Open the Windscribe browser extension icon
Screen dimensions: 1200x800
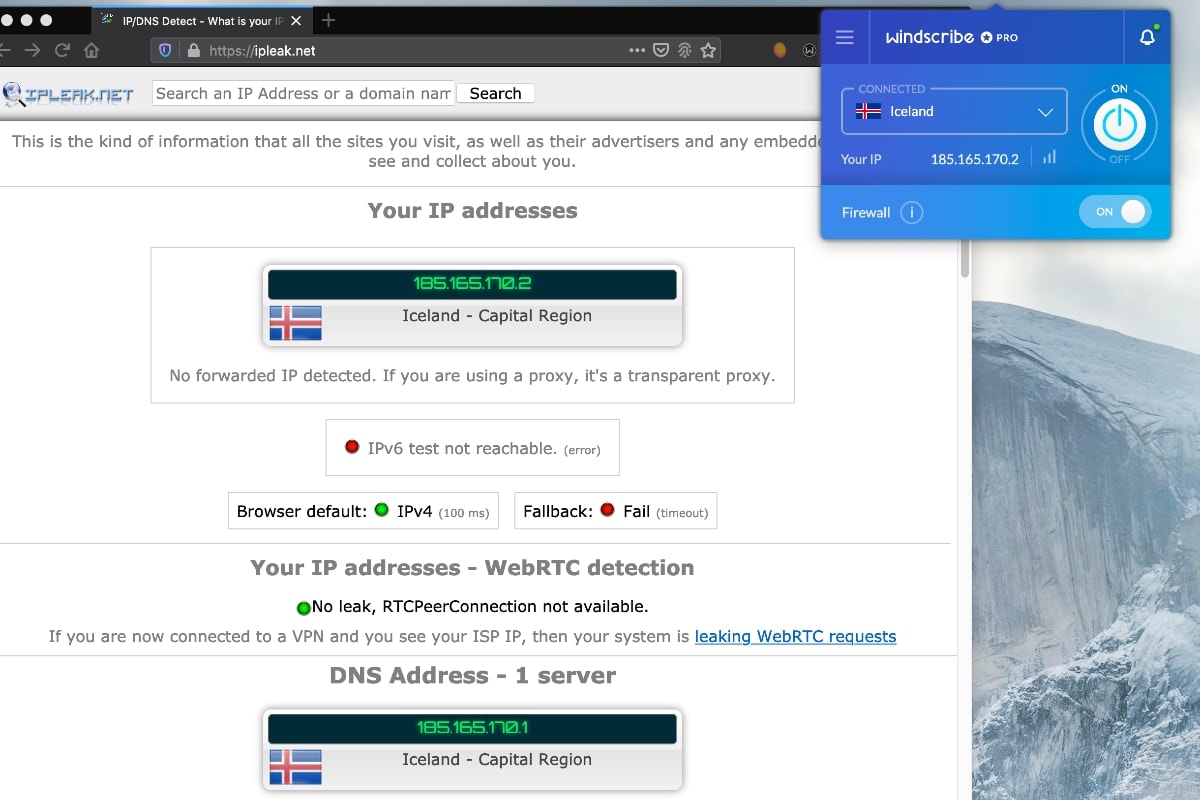[x=809, y=50]
